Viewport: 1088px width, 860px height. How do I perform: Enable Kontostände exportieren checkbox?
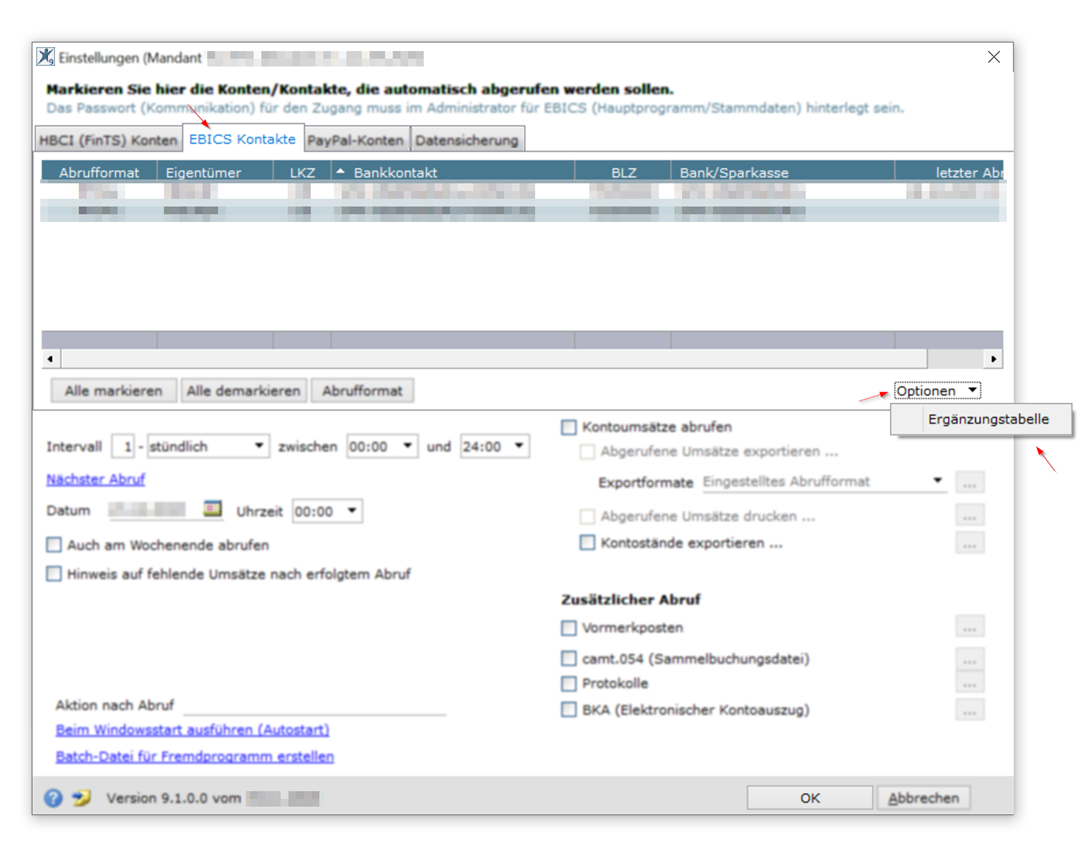(587, 543)
